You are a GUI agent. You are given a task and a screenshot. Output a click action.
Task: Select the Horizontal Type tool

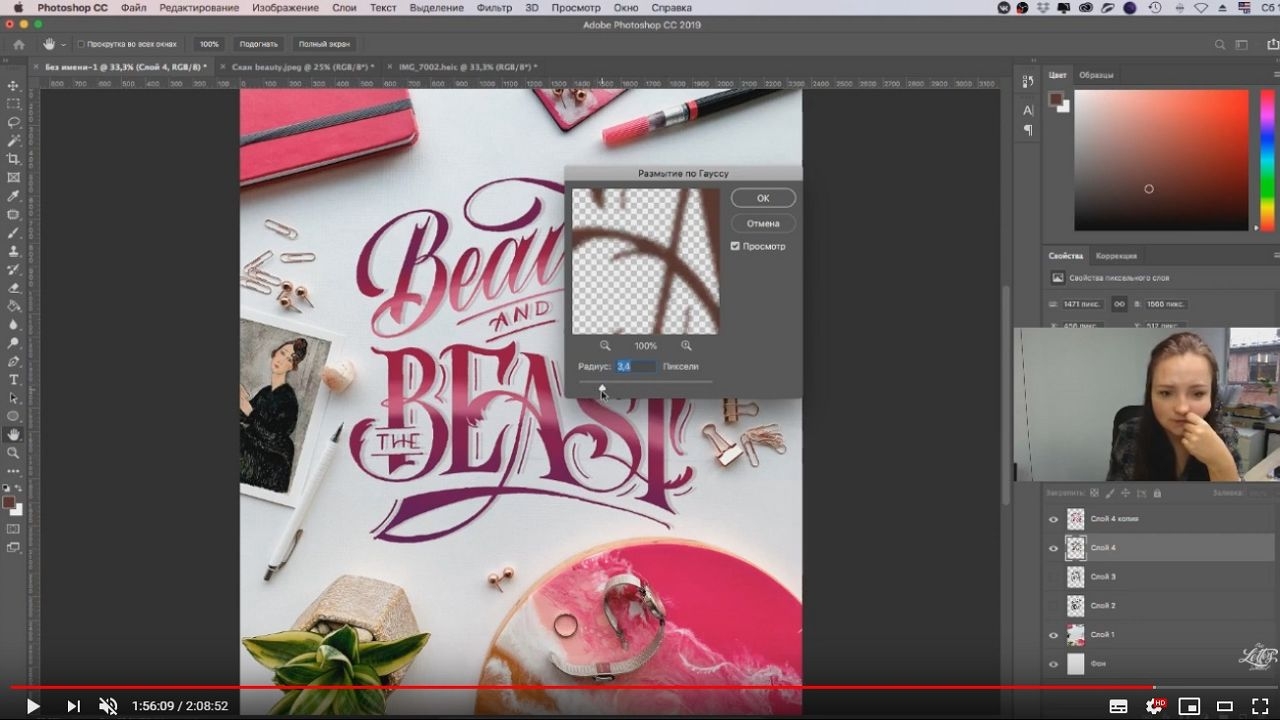pyautogui.click(x=13, y=380)
